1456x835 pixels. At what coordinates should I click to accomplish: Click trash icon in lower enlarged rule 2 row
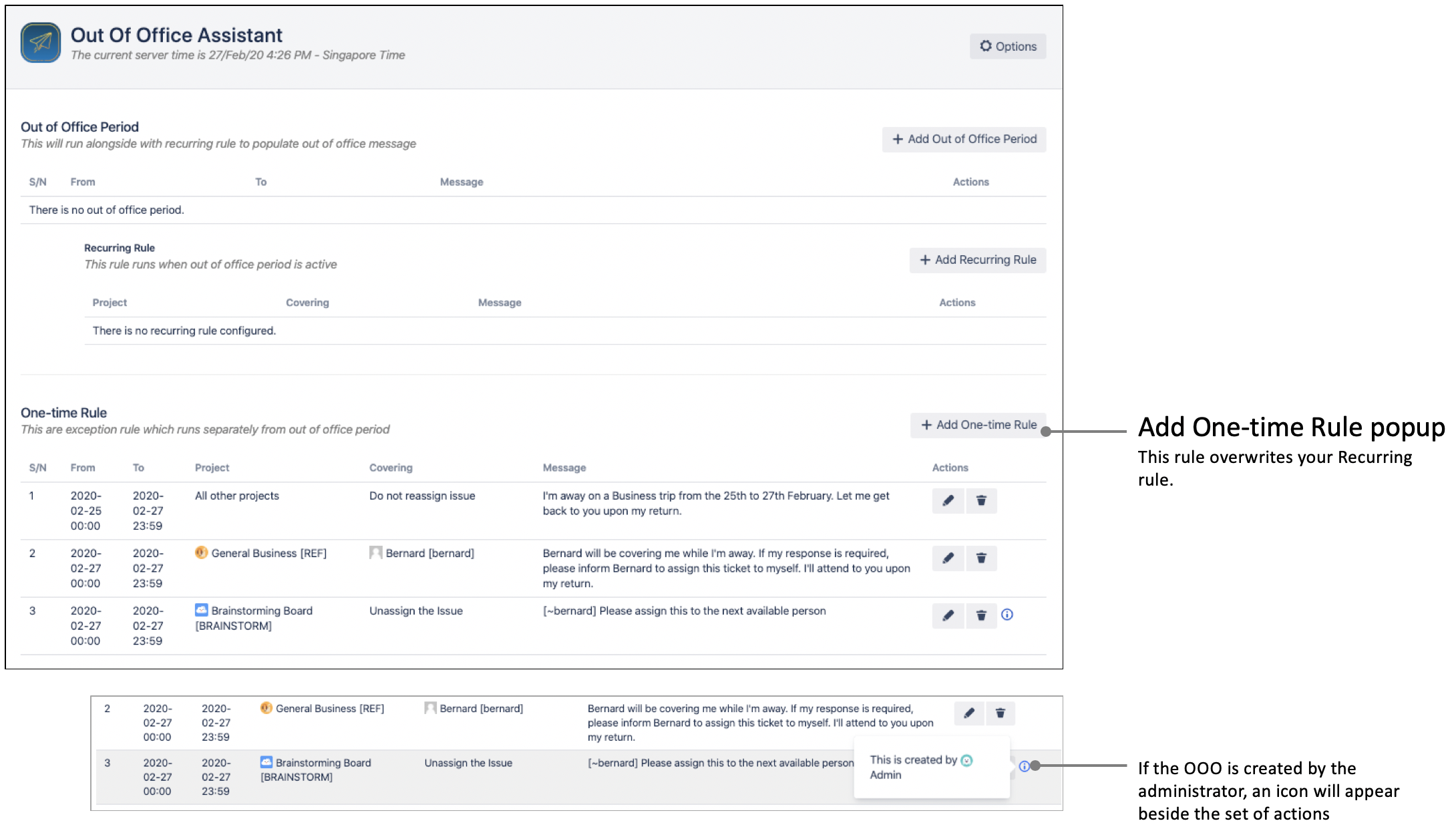point(1000,713)
